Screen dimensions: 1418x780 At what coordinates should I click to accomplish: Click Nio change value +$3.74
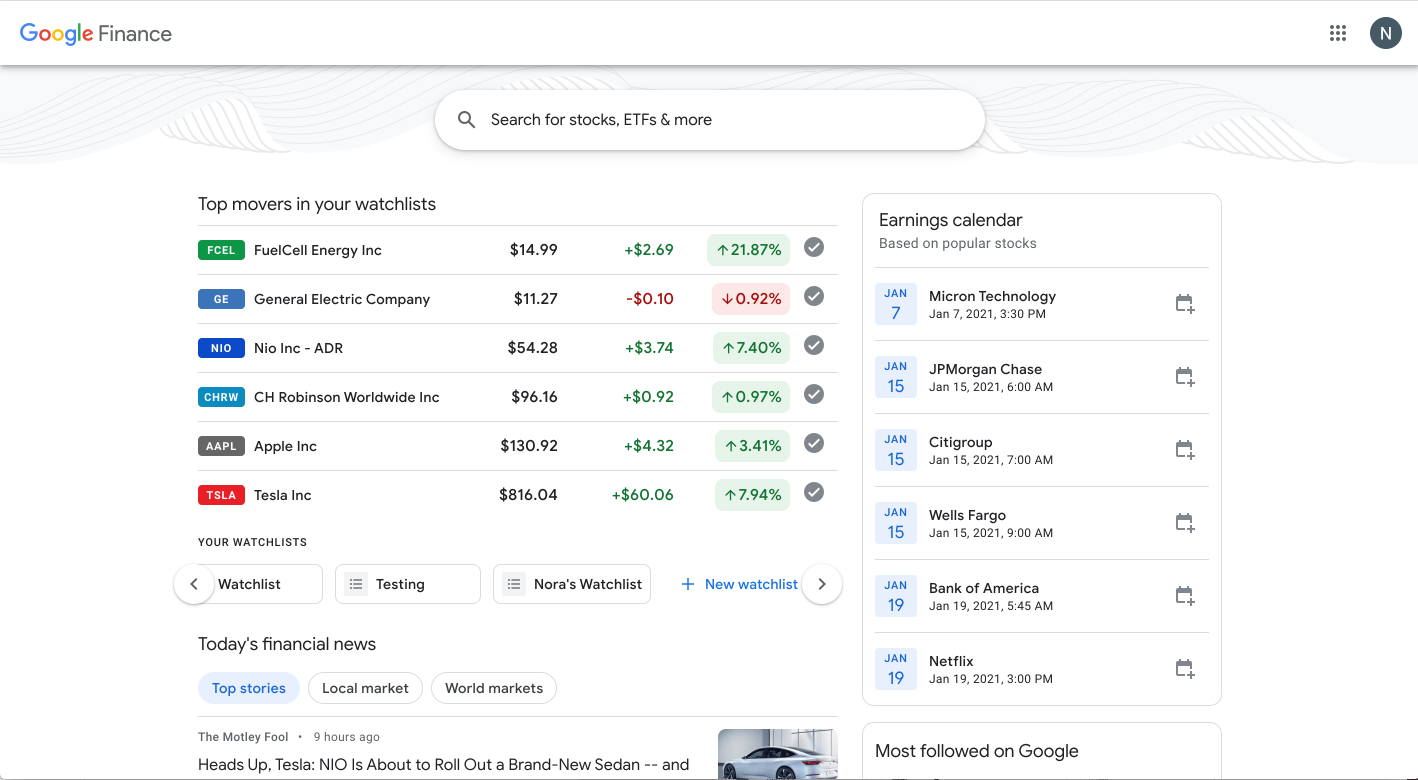point(649,348)
